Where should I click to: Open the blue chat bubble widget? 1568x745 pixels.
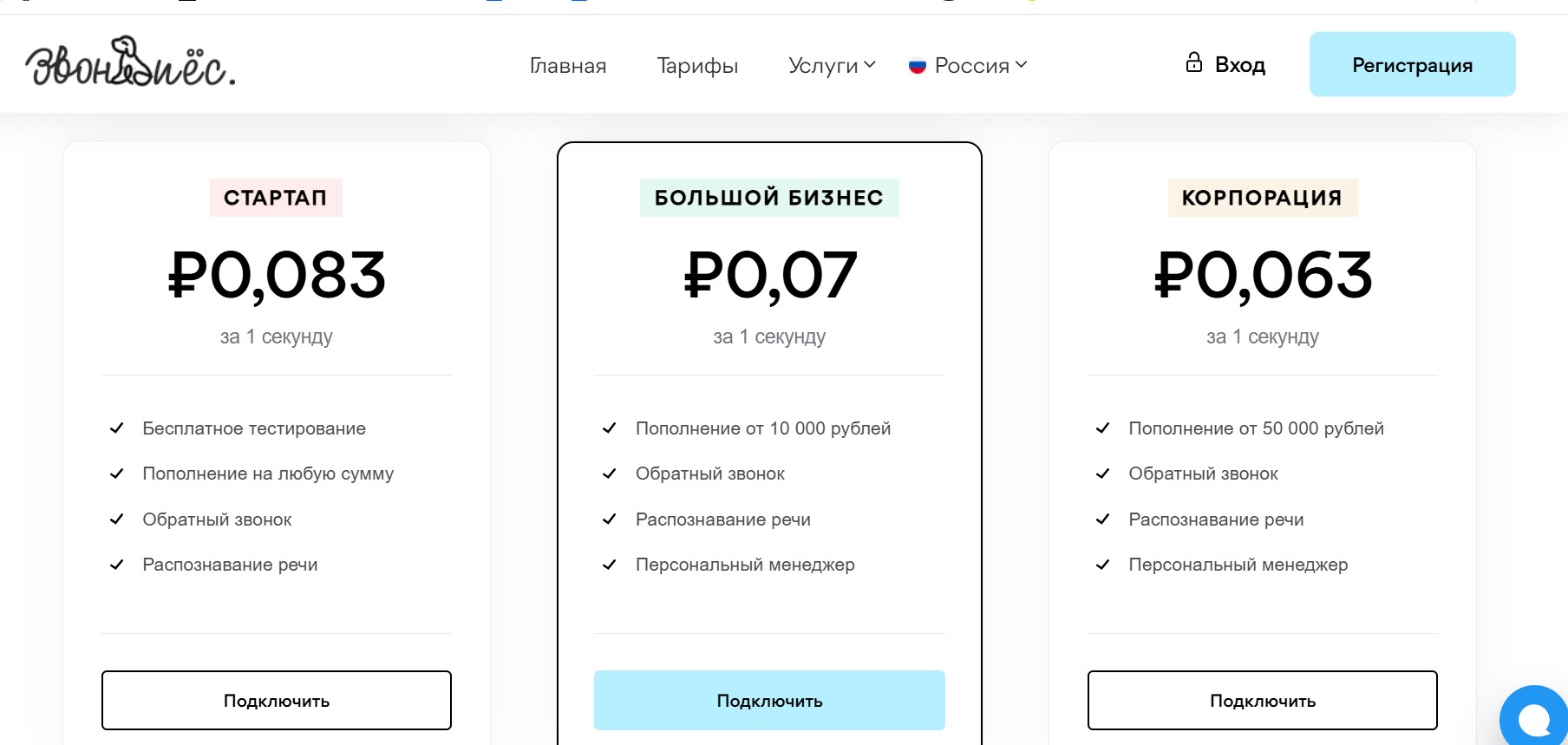point(1536,719)
